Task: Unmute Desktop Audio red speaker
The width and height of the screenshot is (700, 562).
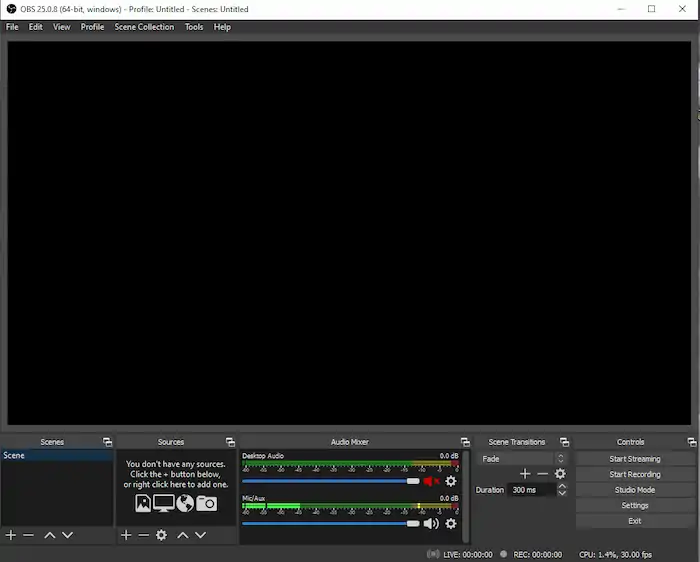Action: tap(431, 481)
